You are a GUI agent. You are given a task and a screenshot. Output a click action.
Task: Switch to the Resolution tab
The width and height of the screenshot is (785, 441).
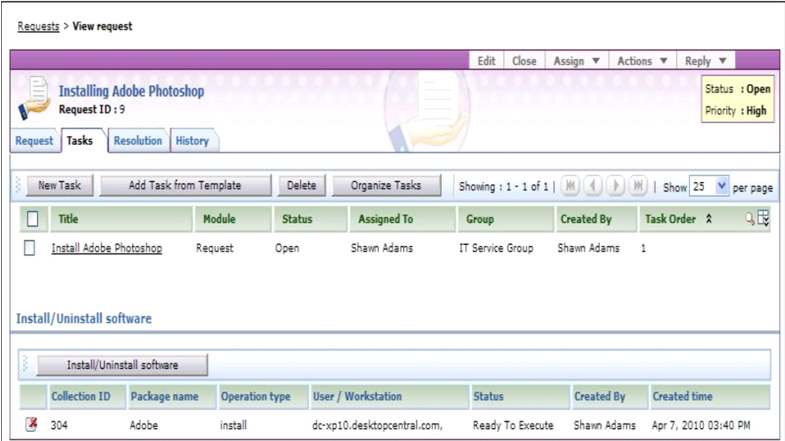[x=137, y=141]
